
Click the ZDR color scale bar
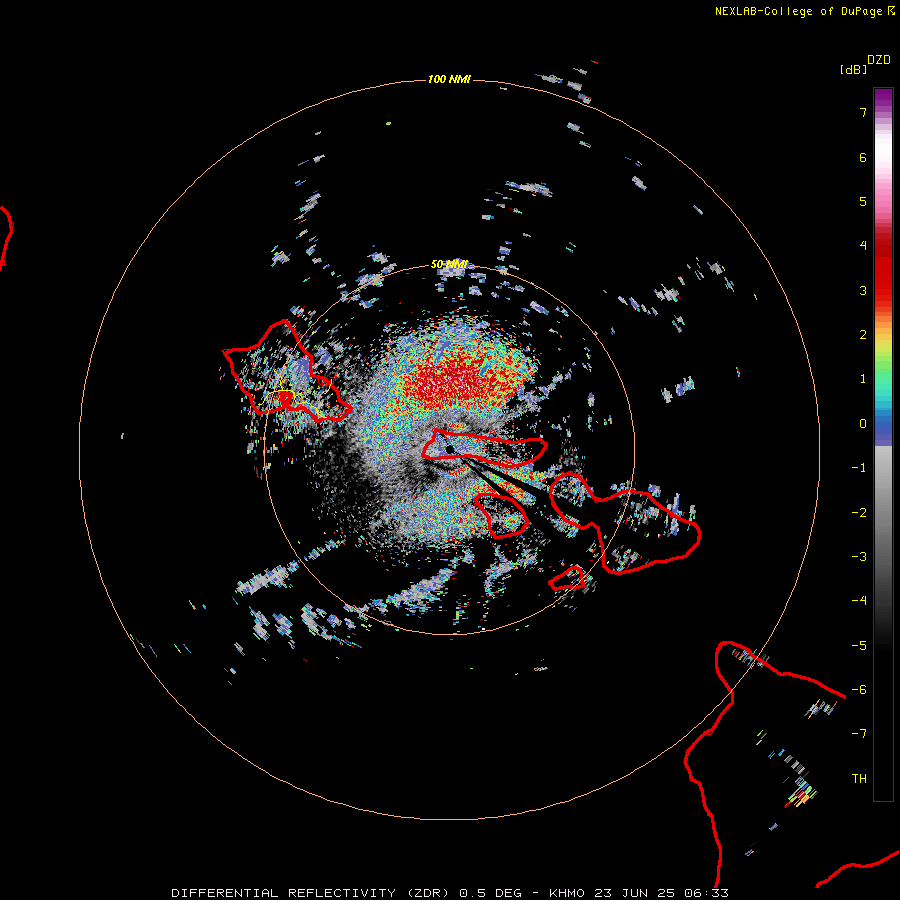[883, 444]
